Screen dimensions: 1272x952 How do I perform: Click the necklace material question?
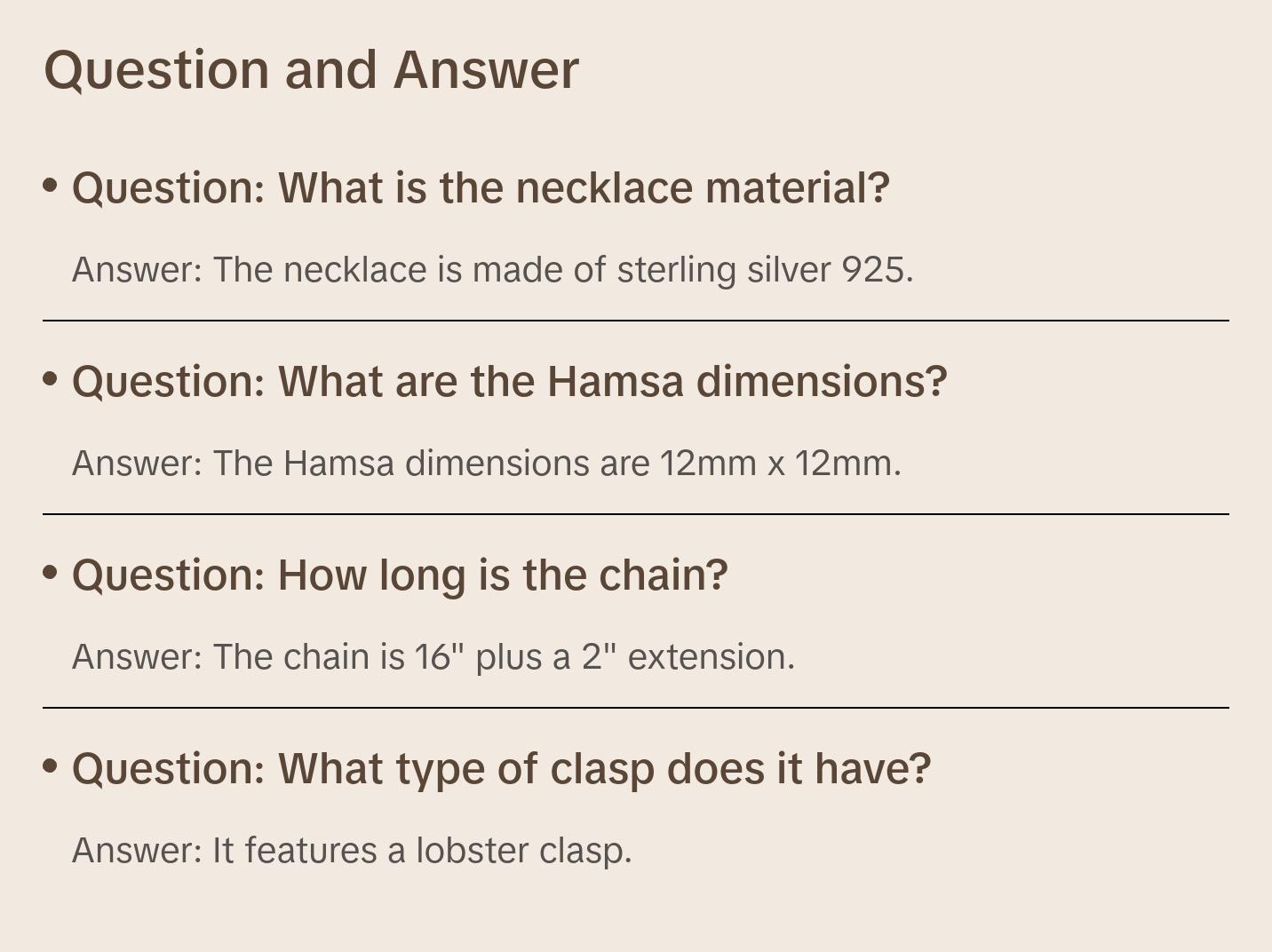tap(480, 188)
